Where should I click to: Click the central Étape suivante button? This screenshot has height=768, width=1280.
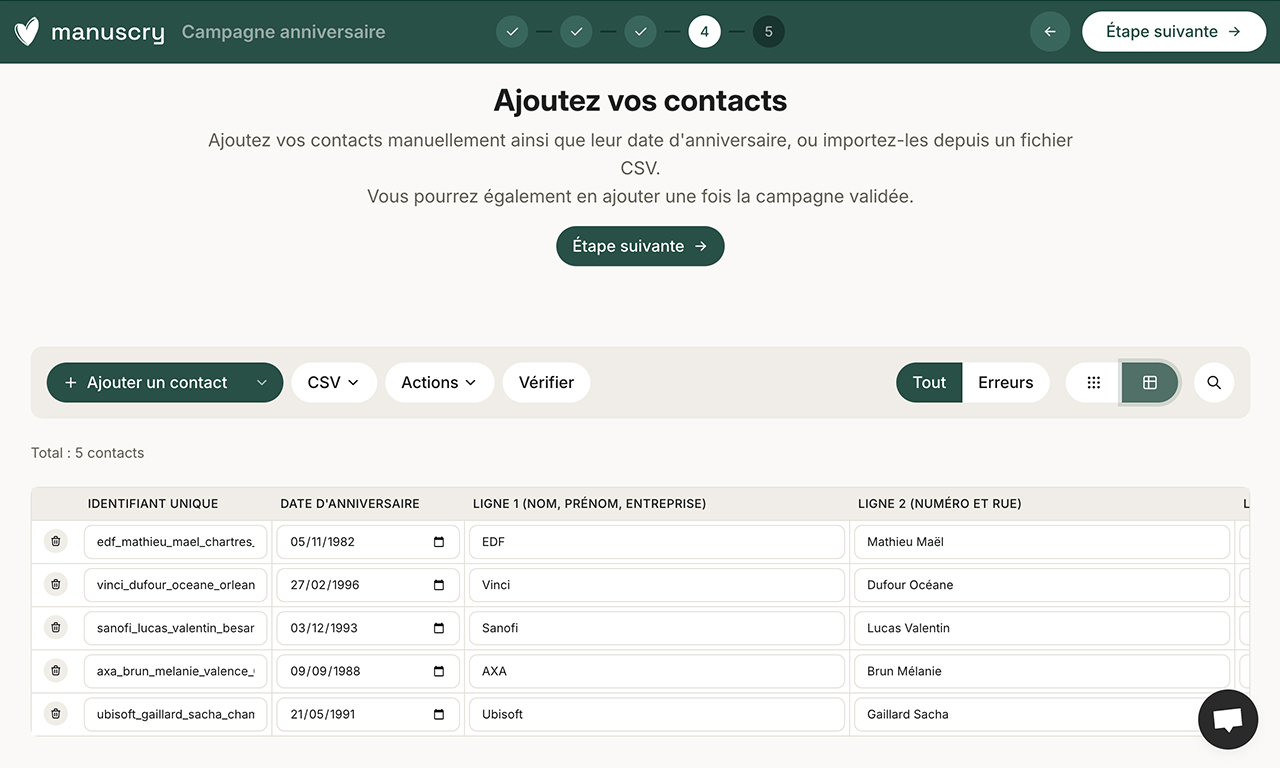(640, 245)
